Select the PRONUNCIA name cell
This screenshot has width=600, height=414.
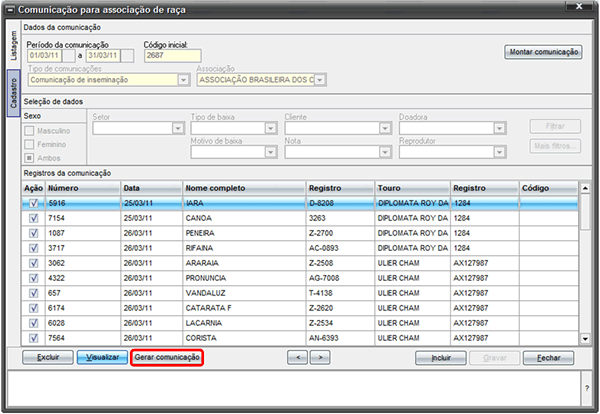245,278
